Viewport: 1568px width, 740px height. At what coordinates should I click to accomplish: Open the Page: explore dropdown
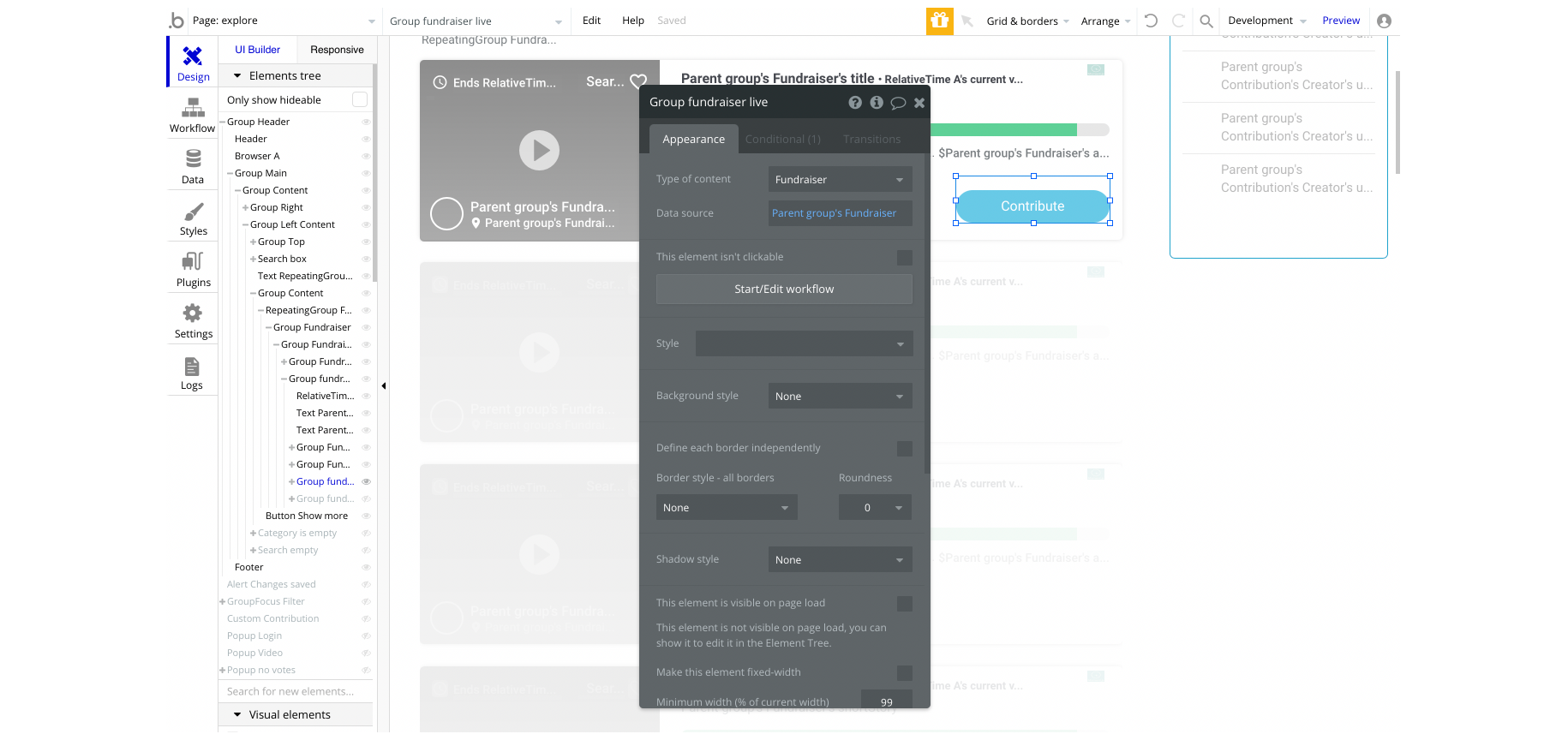(284, 21)
